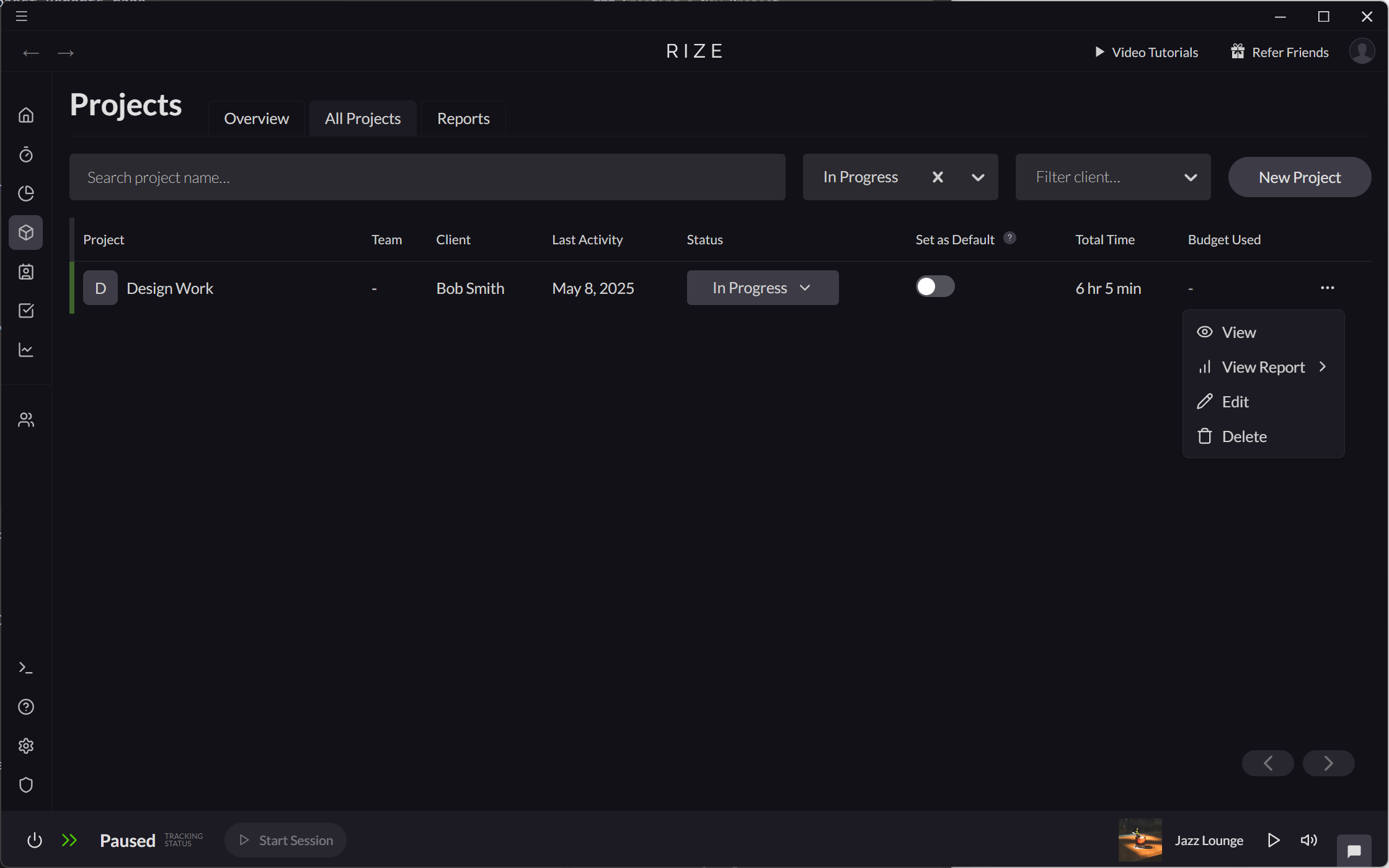Select the stopwatch timer icon in sidebar
The width and height of the screenshot is (1389, 868).
pyautogui.click(x=26, y=155)
